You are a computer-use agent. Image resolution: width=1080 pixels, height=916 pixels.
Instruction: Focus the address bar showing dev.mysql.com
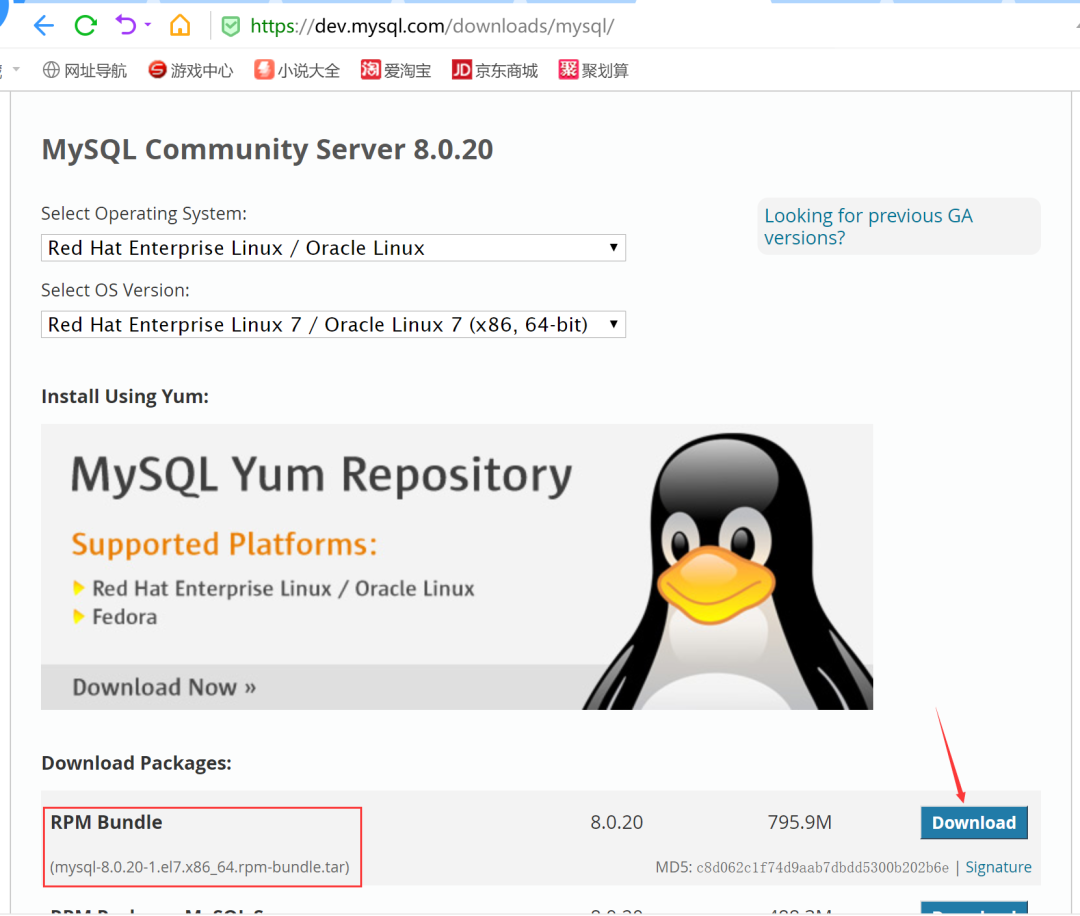(432, 26)
